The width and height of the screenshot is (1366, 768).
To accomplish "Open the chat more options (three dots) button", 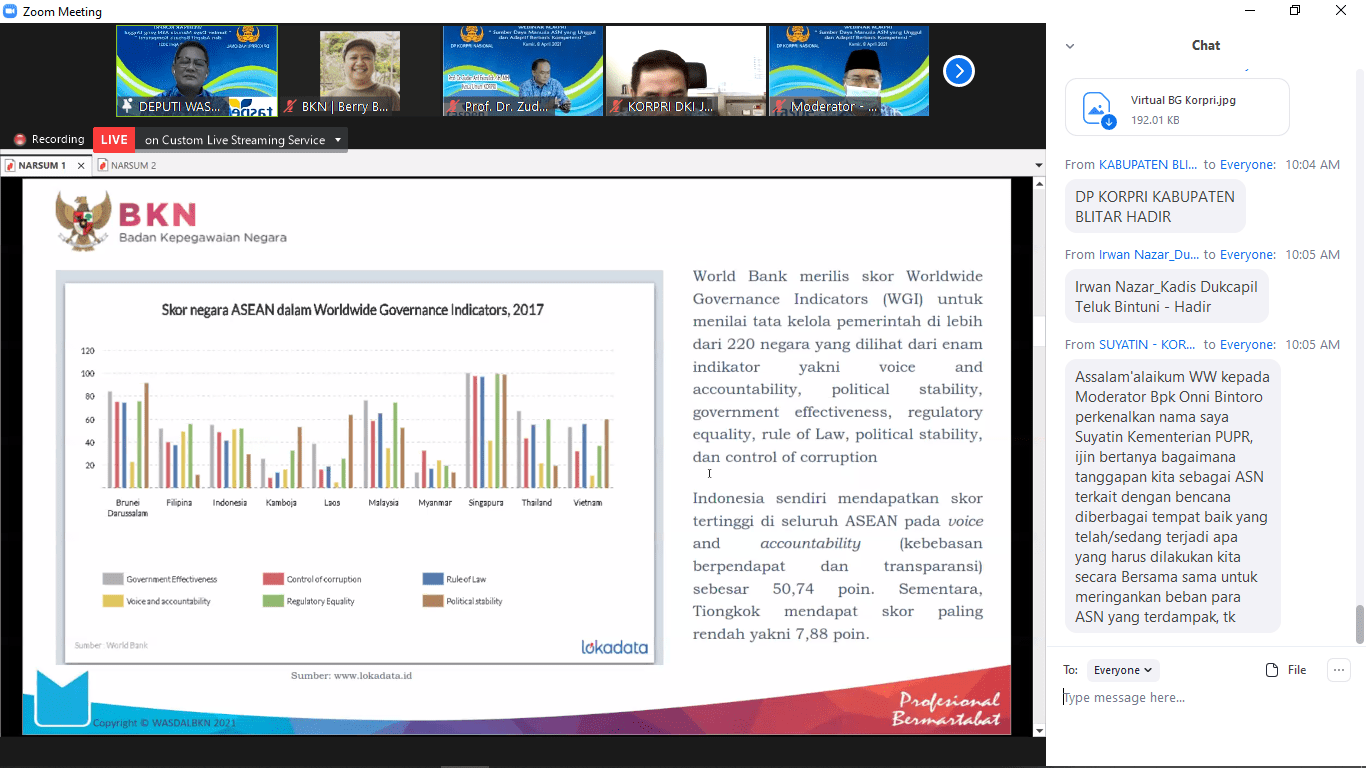I will 1339,670.
